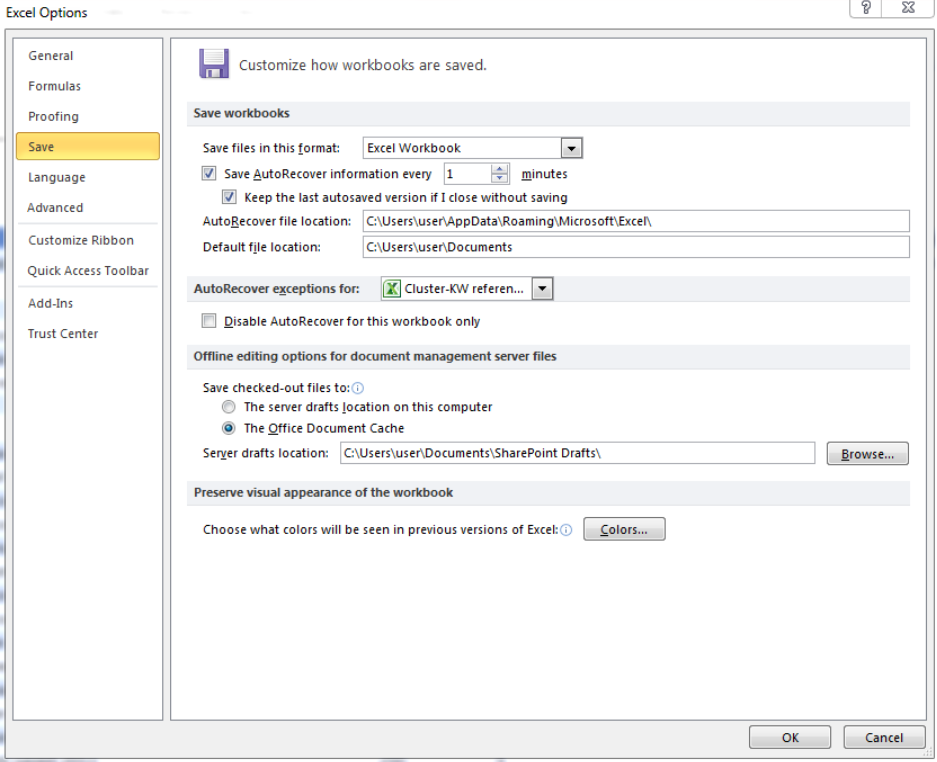Click the "minutes" label
The width and height of the screenshot is (937, 762).
coord(544,174)
